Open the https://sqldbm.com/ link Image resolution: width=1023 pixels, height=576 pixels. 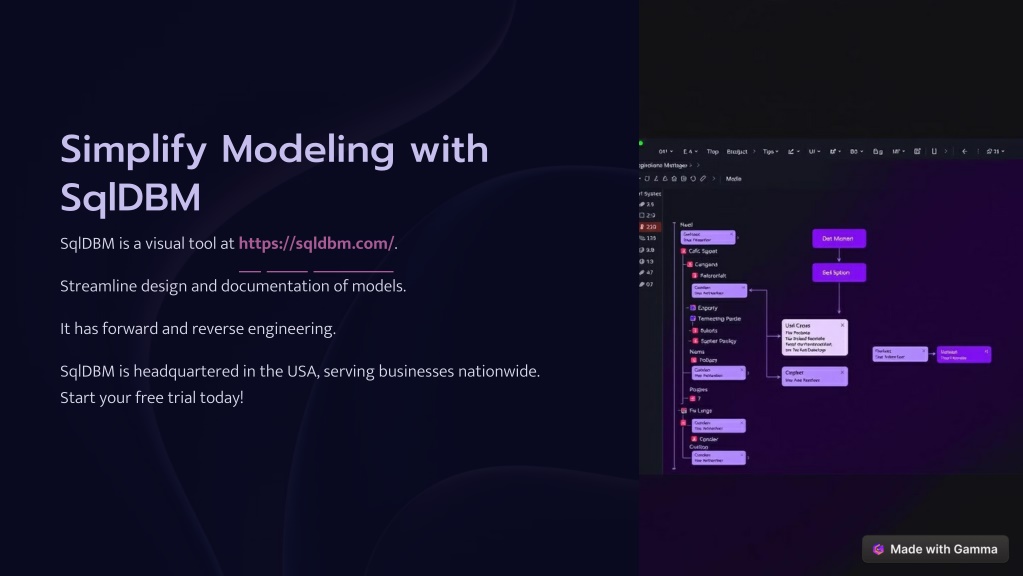click(316, 243)
